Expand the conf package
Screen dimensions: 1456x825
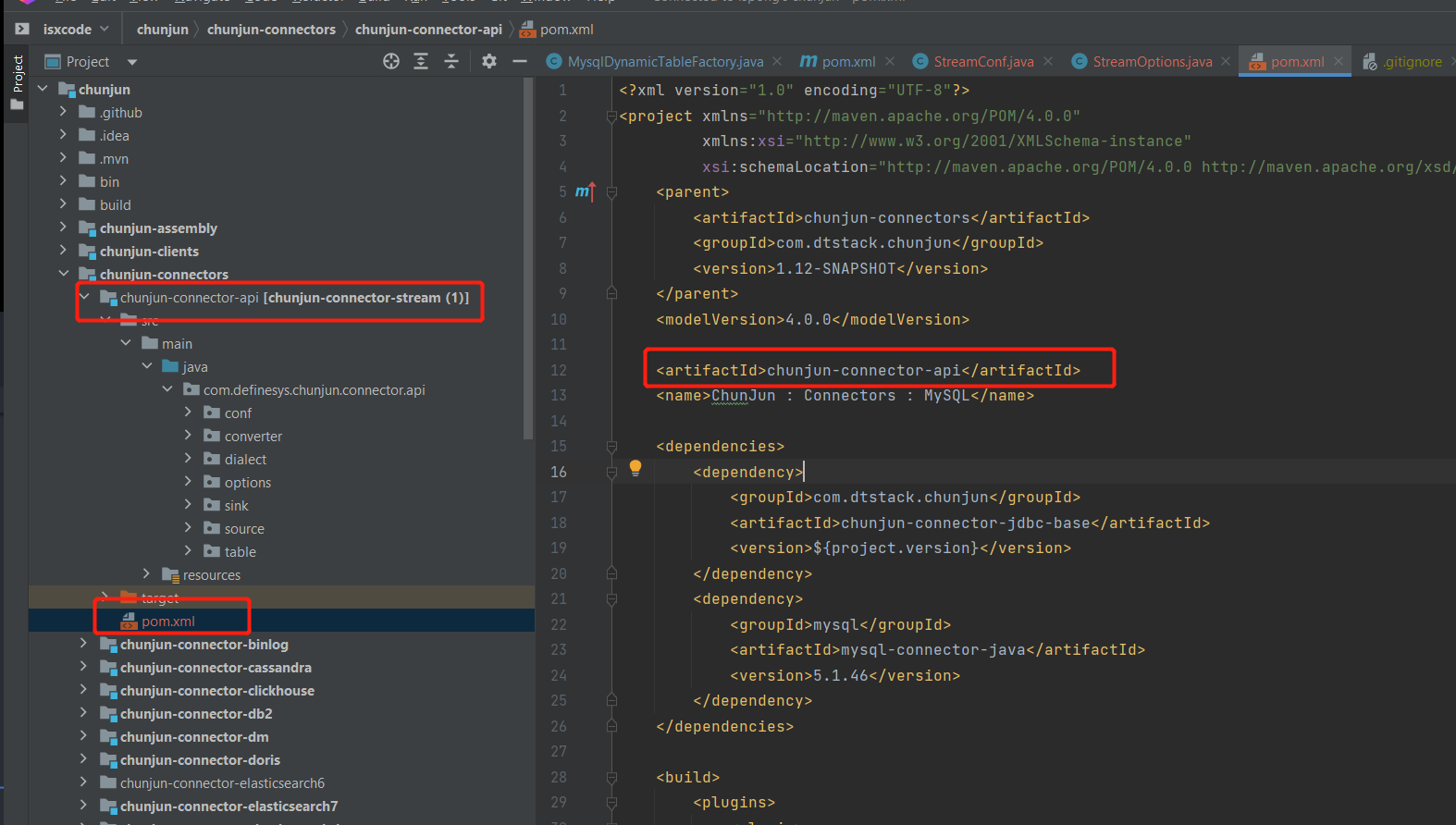tap(188, 412)
